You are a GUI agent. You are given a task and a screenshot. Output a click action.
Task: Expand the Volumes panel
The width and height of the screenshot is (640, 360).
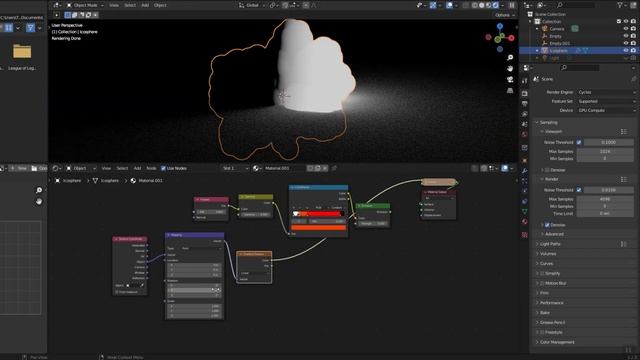tap(548, 254)
